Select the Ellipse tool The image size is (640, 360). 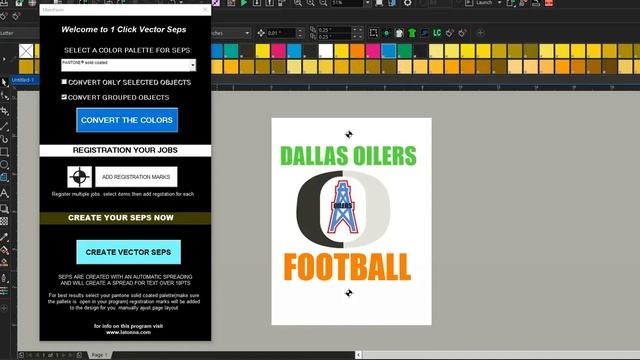4,165
